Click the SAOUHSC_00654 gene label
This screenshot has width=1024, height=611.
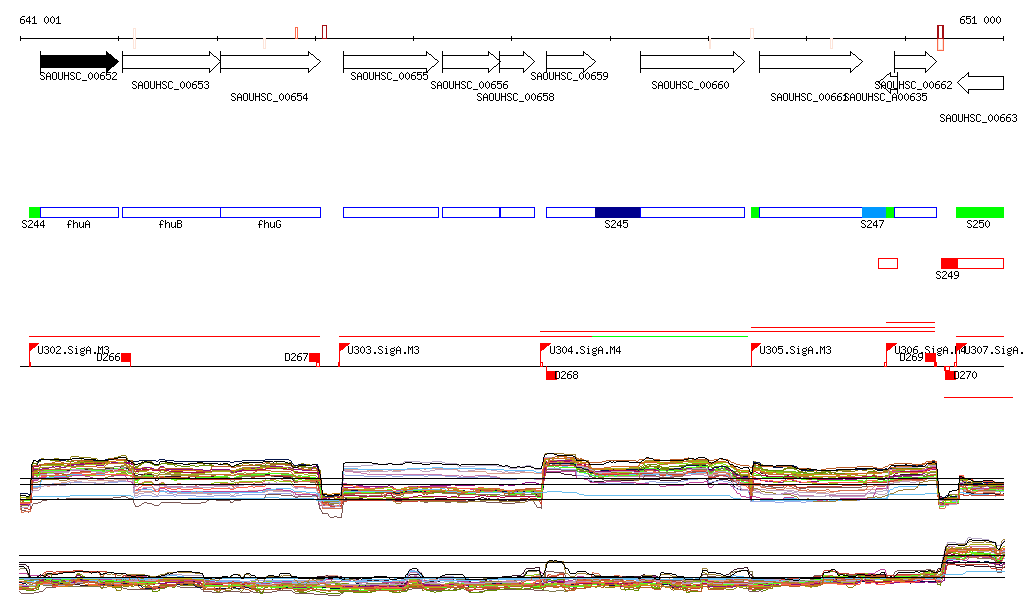pos(269,97)
